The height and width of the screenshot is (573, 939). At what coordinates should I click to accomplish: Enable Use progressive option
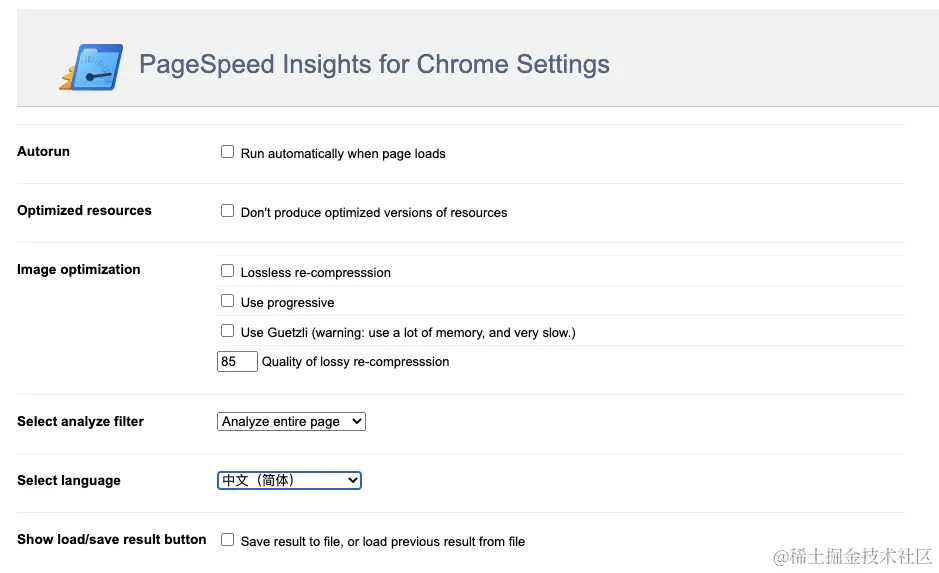228,301
